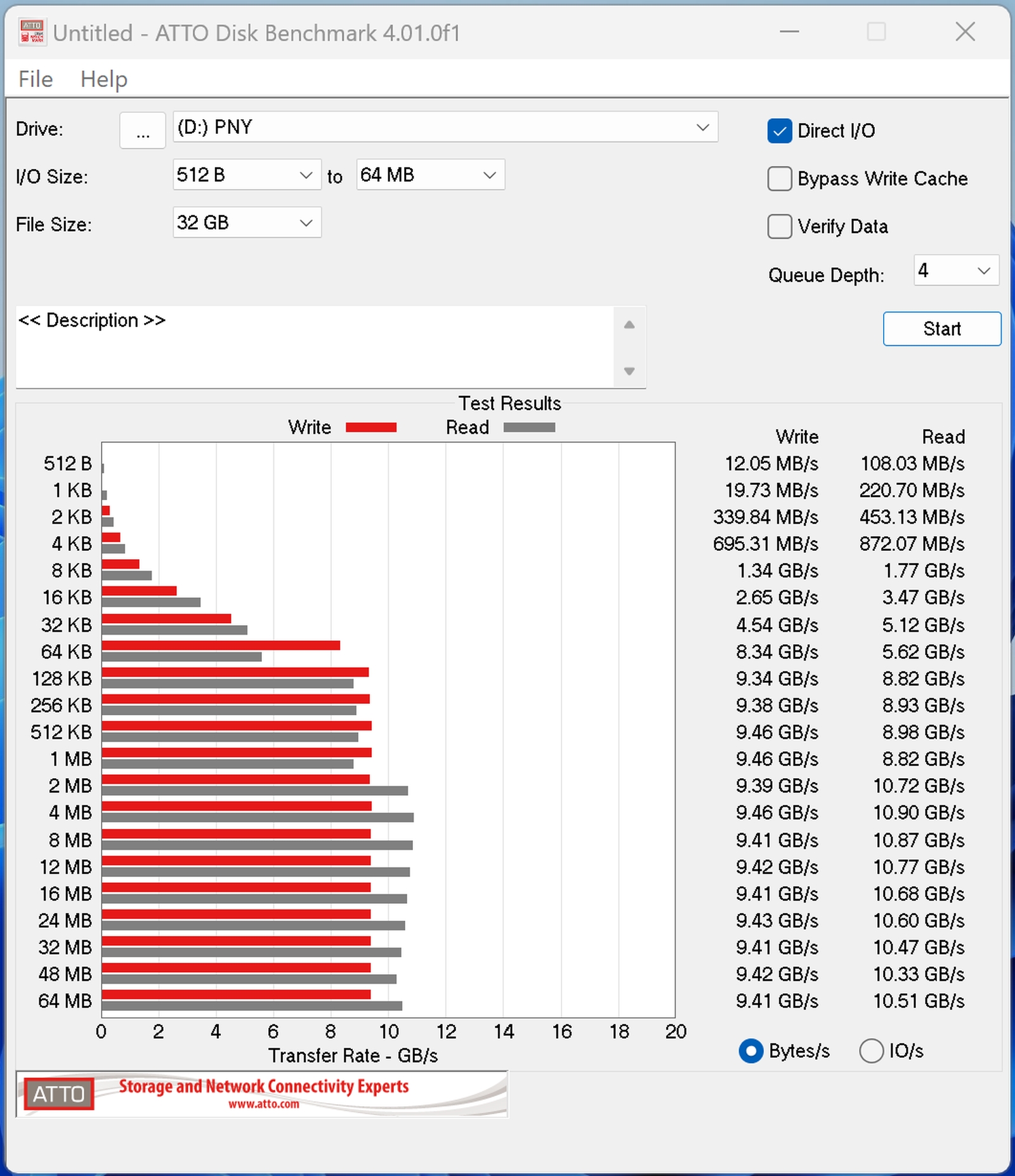1015x1176 pixels.
Task: Open the File menu
Action: (36, 79)
